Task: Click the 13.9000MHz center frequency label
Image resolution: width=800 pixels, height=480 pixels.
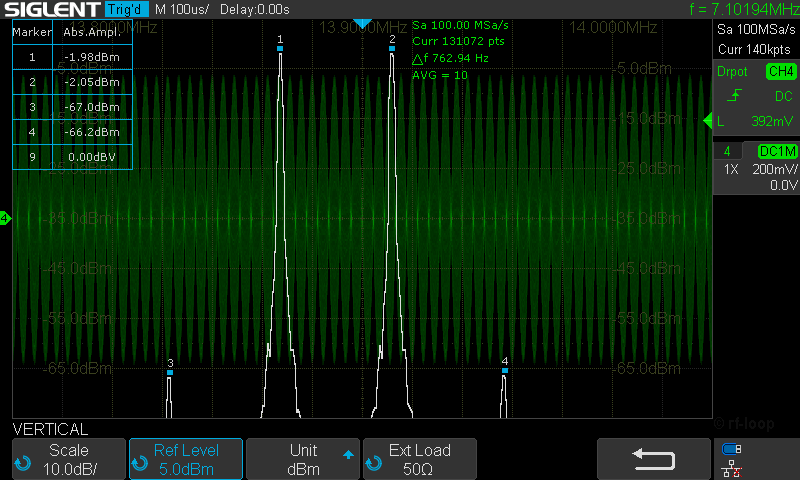Action: pos(363,27)
